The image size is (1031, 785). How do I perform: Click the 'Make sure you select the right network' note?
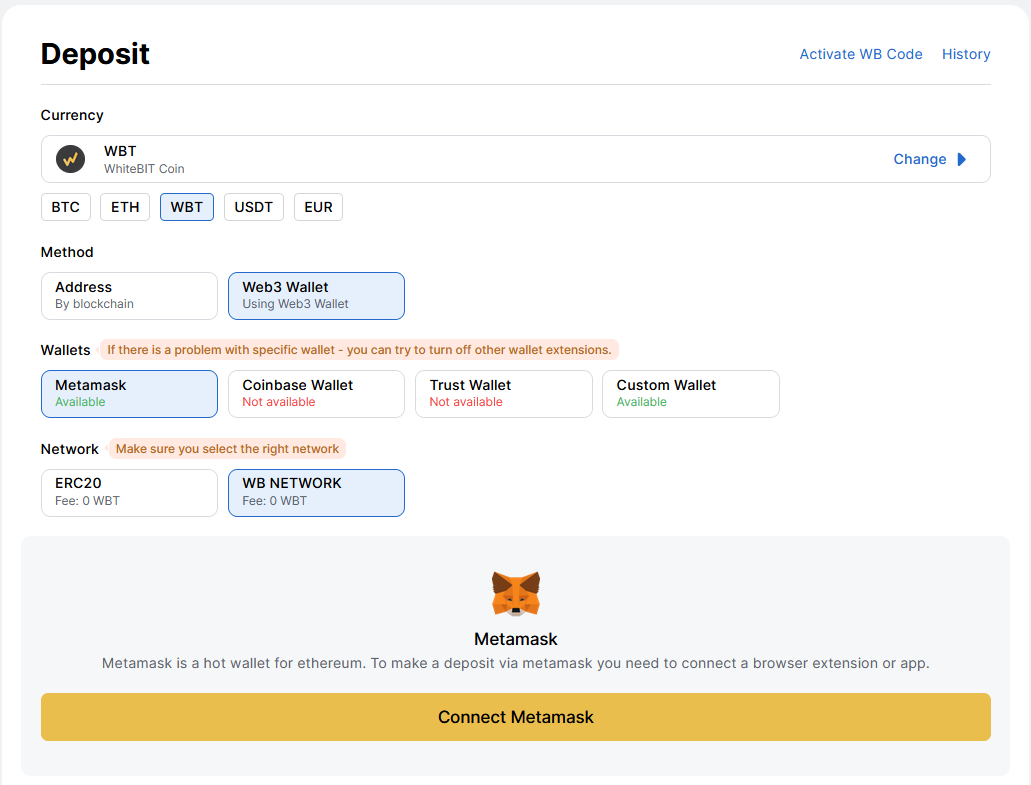[227, 449]
